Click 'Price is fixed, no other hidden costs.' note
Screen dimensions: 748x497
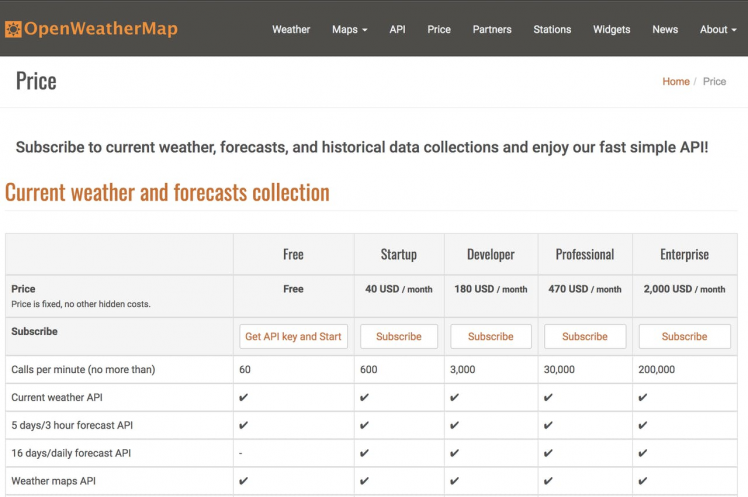[81, 304]
